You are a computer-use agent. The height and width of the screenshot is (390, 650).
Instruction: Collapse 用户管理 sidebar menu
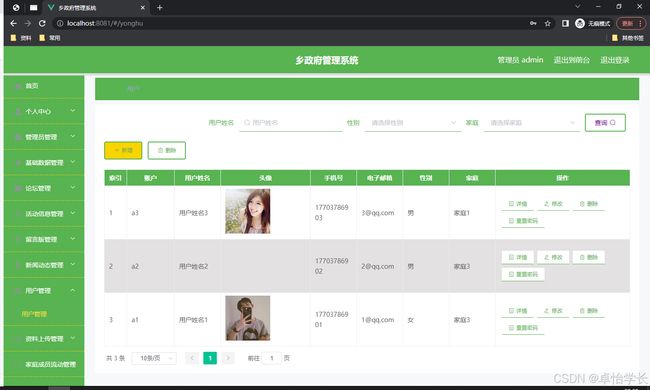pos(44,291)
